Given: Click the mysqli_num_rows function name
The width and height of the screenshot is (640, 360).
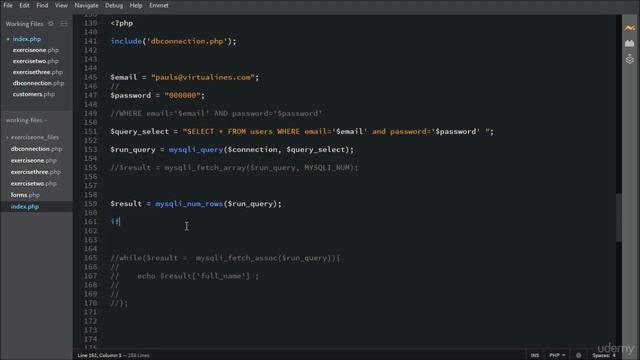Looking at the screenshot, I should coord(189,204).
